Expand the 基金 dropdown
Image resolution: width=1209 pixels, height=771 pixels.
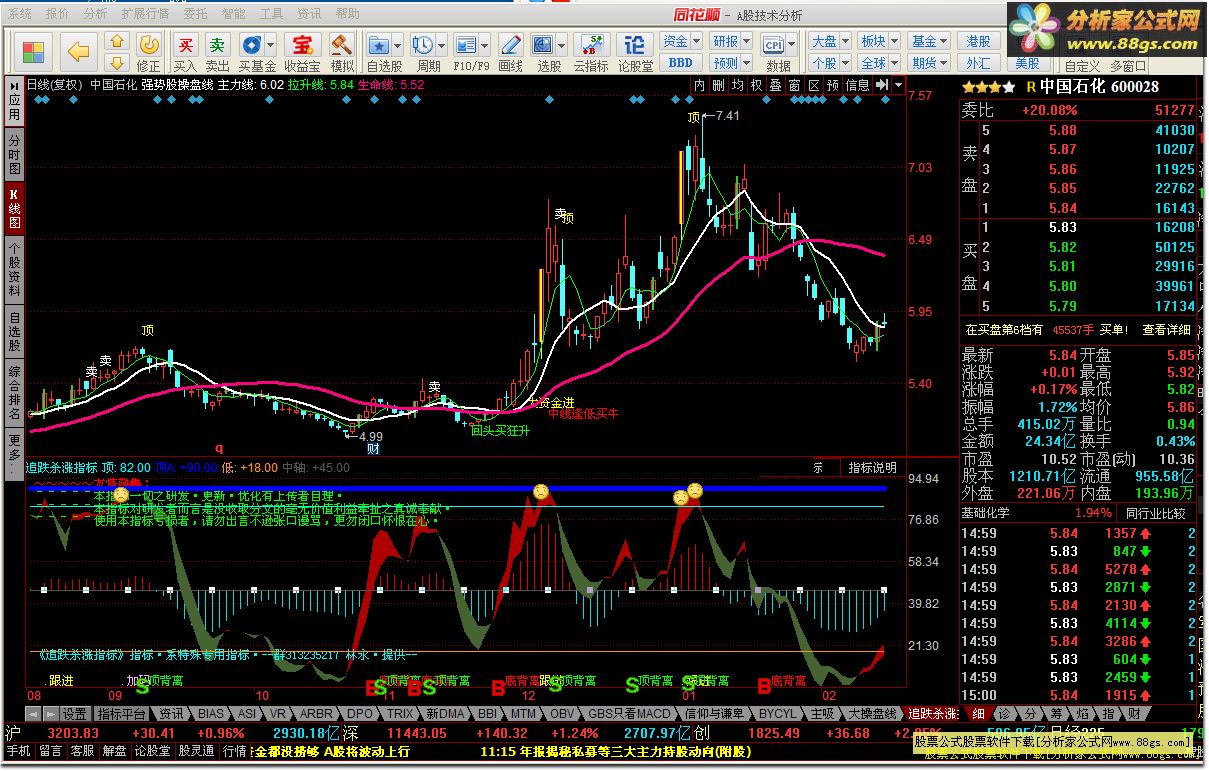(943, 41)
